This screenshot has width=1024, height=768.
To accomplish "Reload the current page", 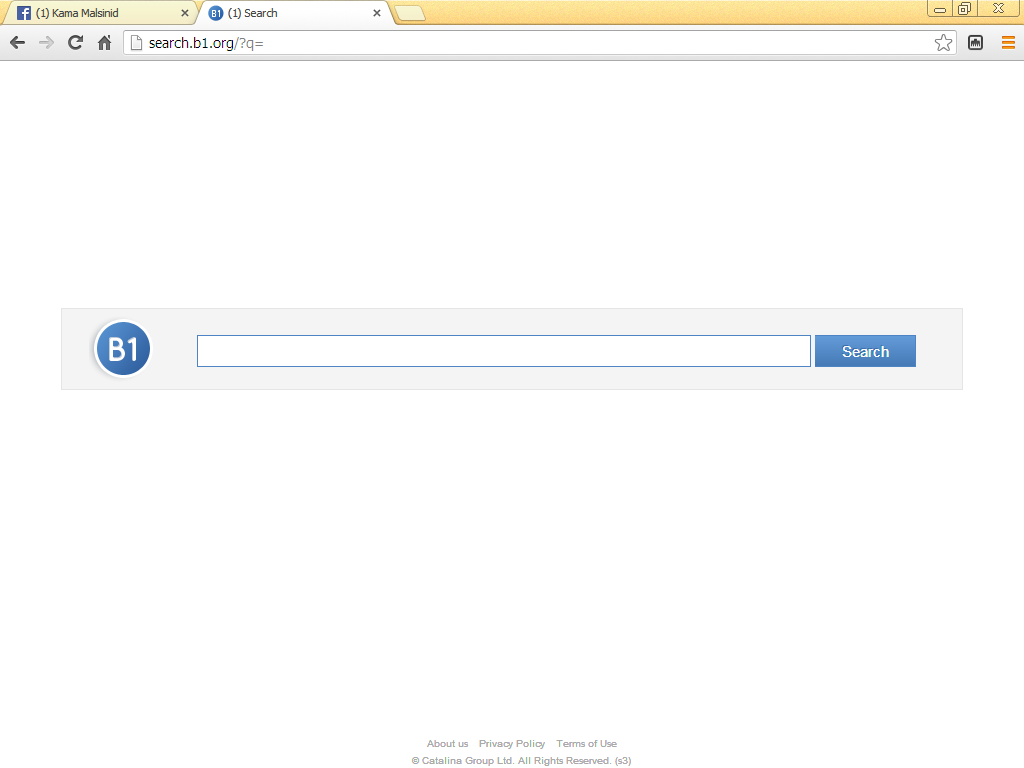I will point(76,43).
